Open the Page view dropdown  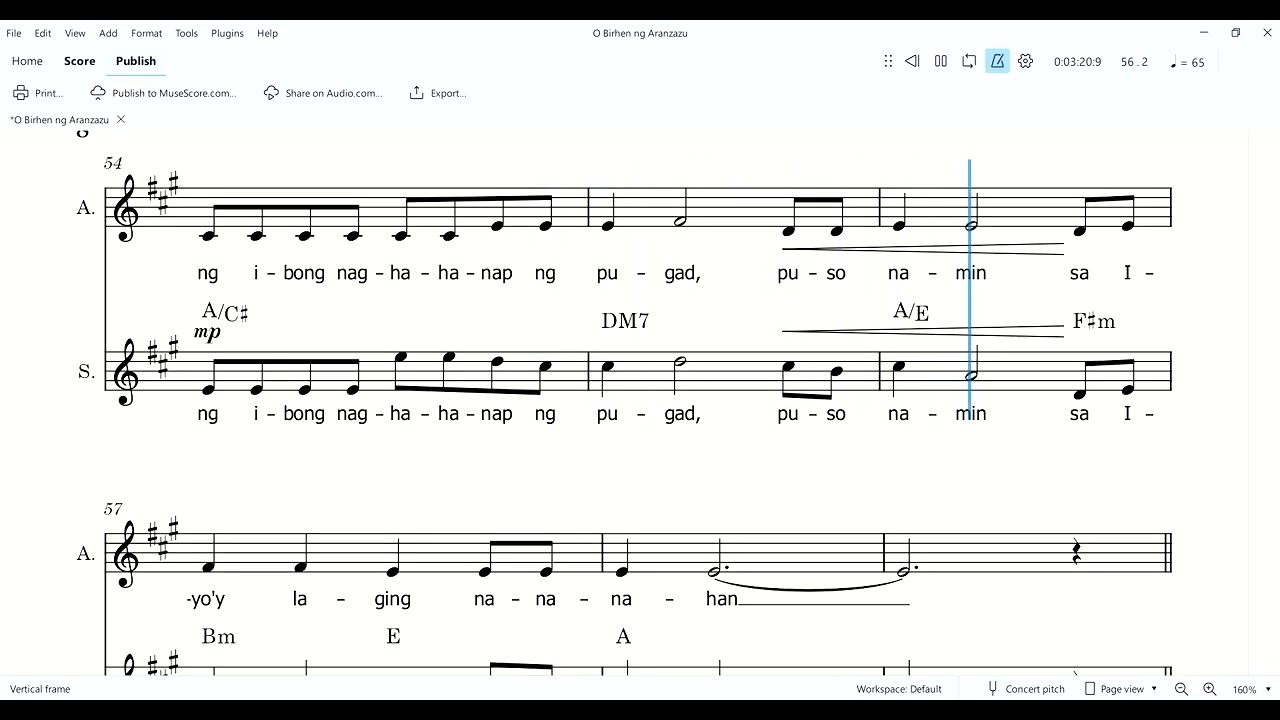(x=1121, y=689)
